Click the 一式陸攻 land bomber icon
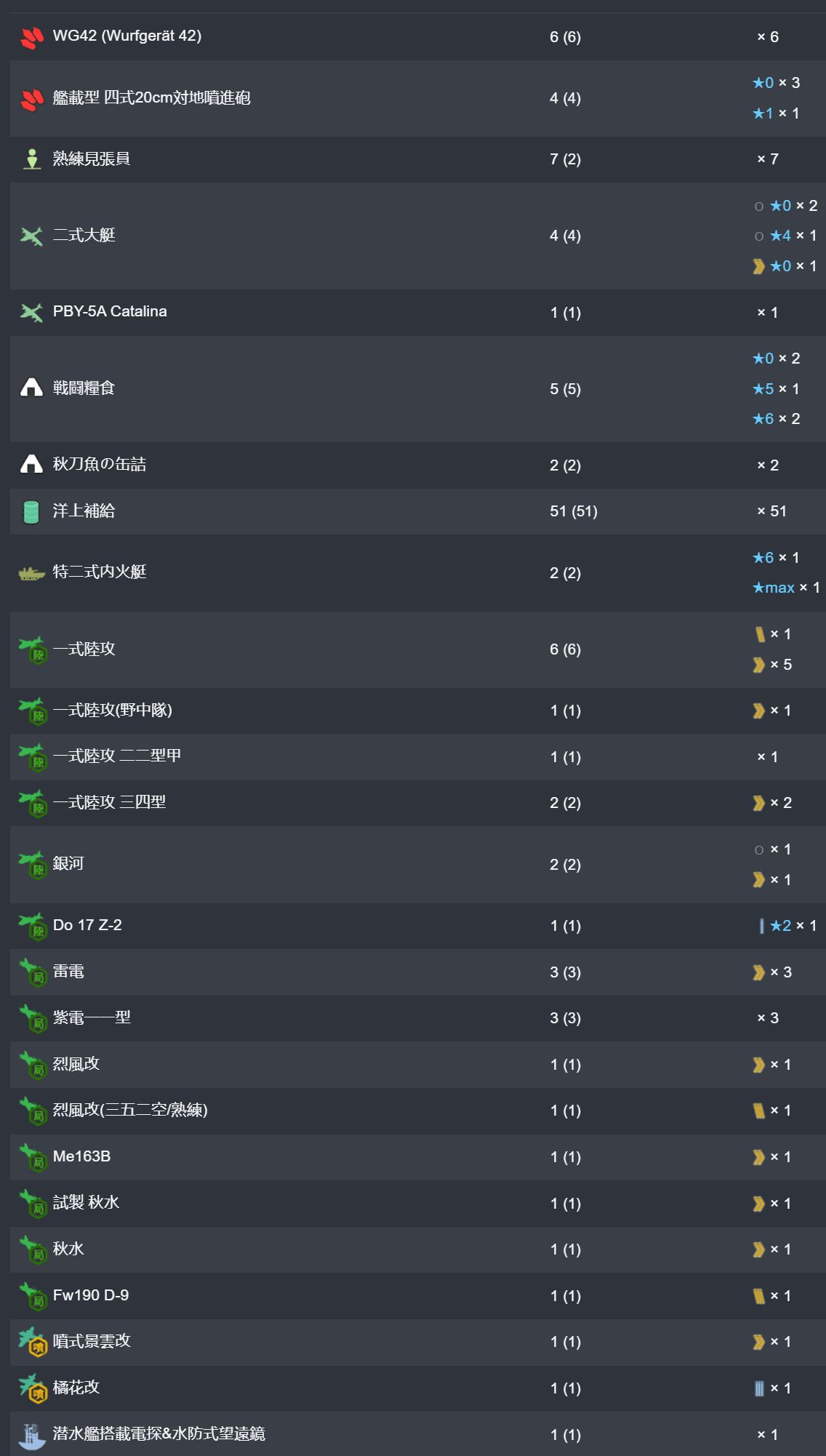The width and height of the screenshot is (826, 1456). (x=33, y=649)
